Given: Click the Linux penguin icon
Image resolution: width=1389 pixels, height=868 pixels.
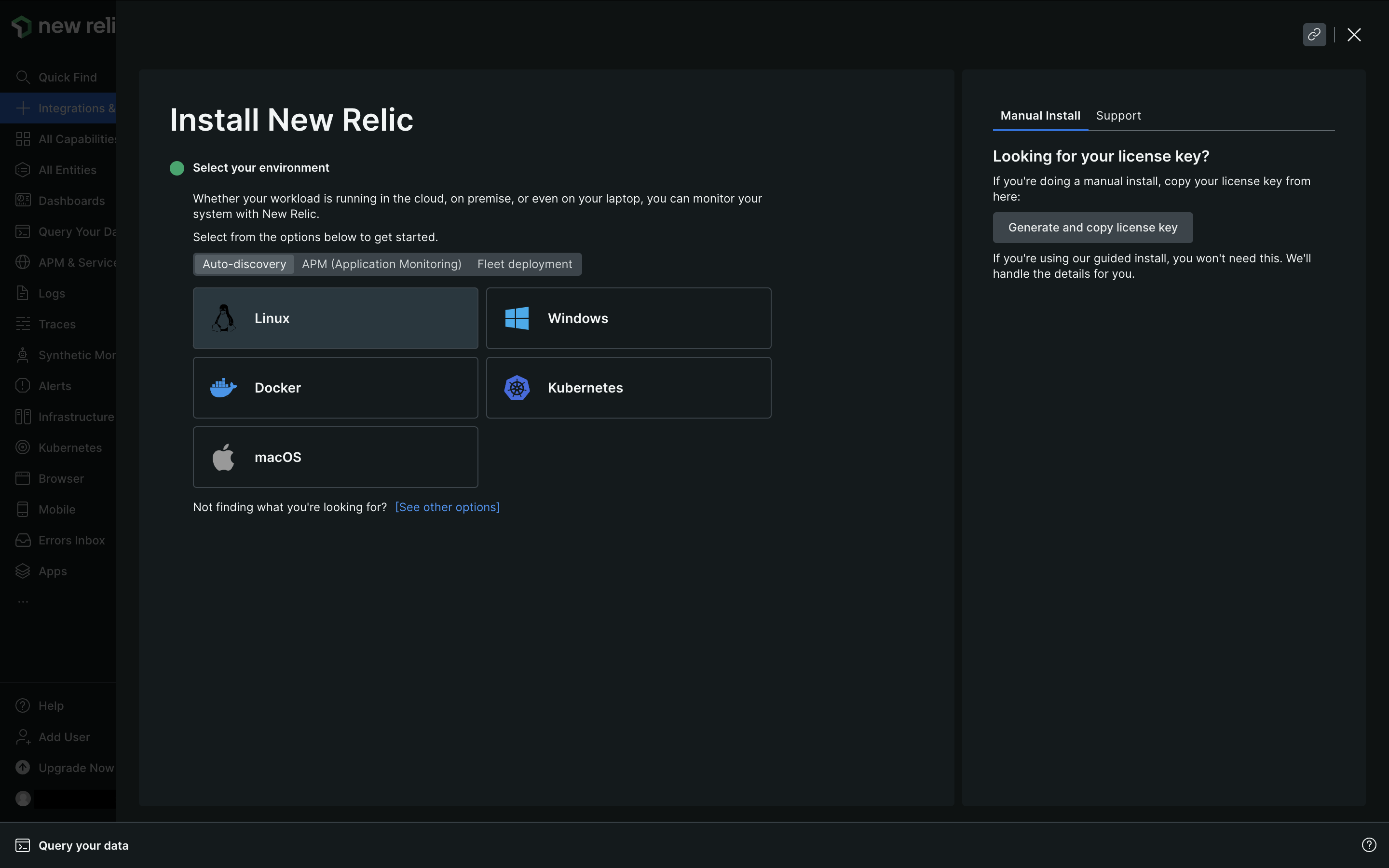Looking at the screenshot, I should pos(223,318).
